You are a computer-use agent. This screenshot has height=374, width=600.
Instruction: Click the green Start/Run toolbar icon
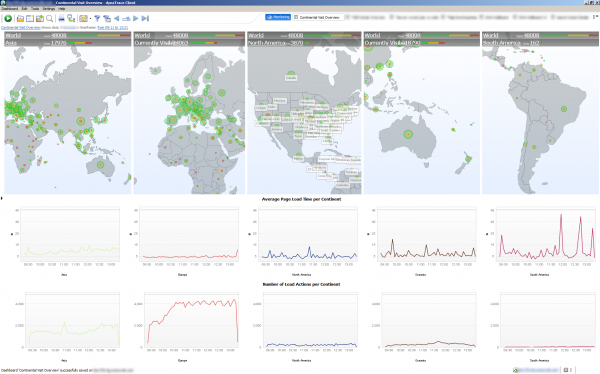click(8, 18)
